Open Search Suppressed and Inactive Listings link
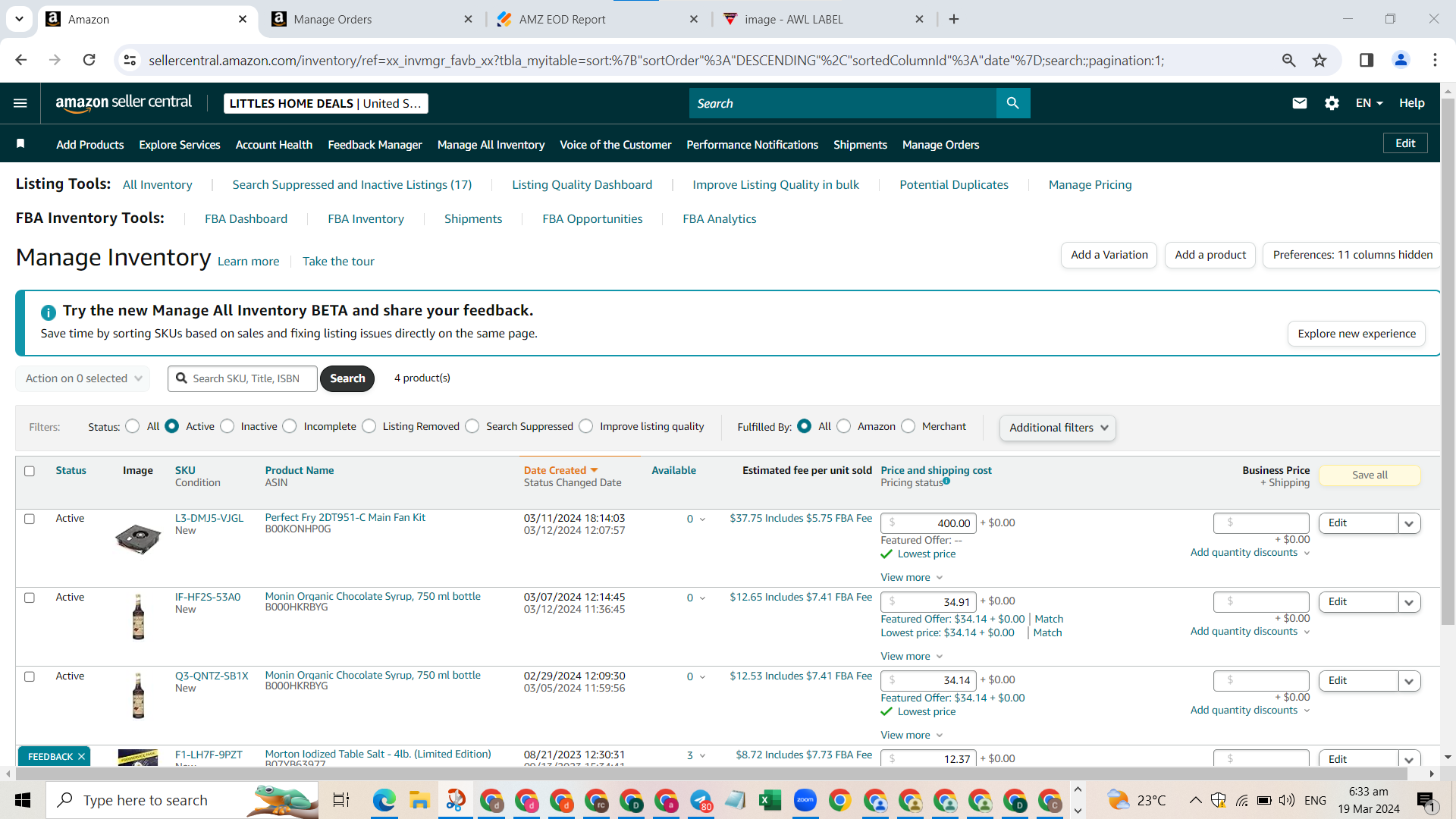This screenshot has height=819, width=1456. click(352, 184)
